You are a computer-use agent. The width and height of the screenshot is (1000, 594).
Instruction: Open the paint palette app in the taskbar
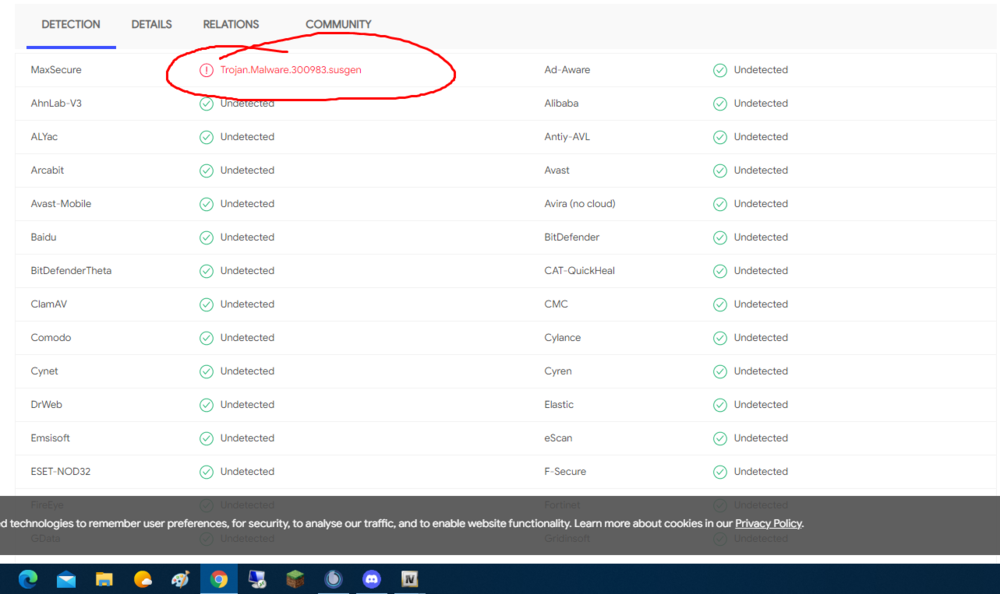pos(180,579)
